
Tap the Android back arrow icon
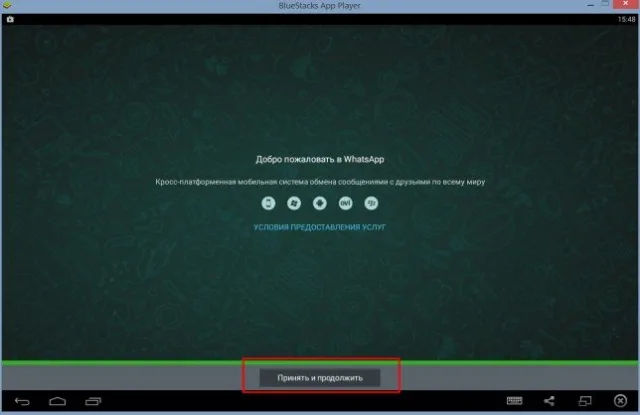coord(22,402)
